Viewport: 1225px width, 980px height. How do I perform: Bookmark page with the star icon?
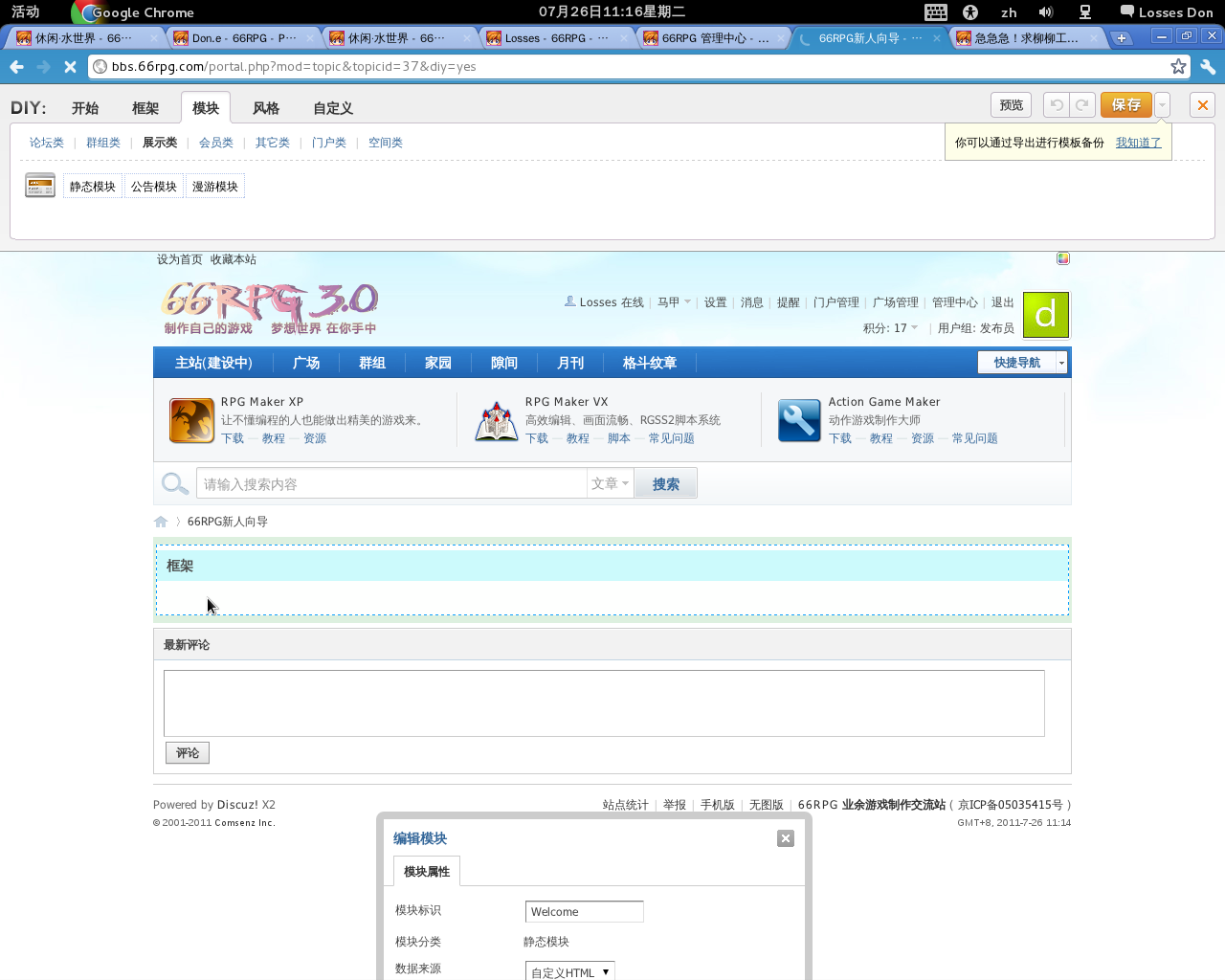1178,66
